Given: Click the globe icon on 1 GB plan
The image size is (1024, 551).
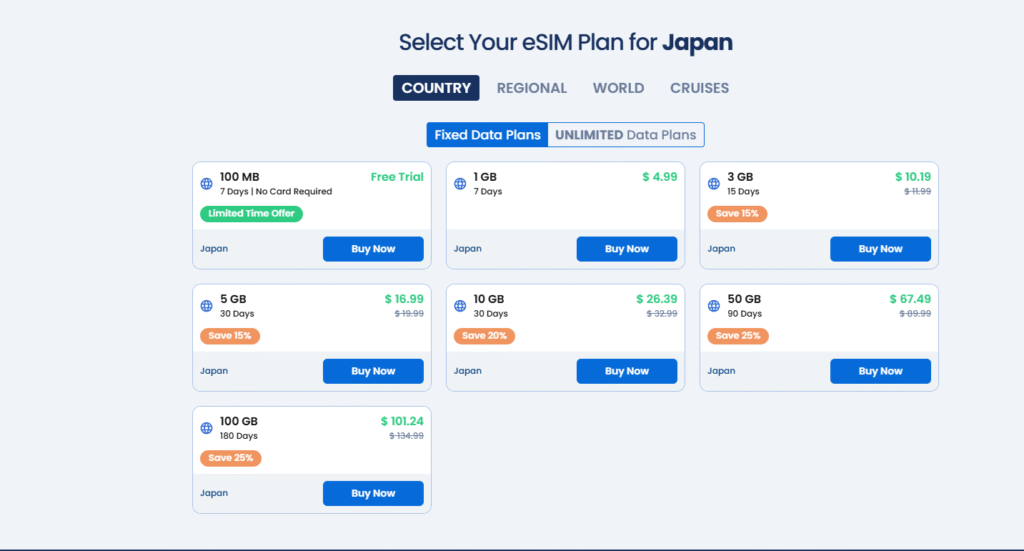Looking at the screenshot, I should (x=461, y=184).
